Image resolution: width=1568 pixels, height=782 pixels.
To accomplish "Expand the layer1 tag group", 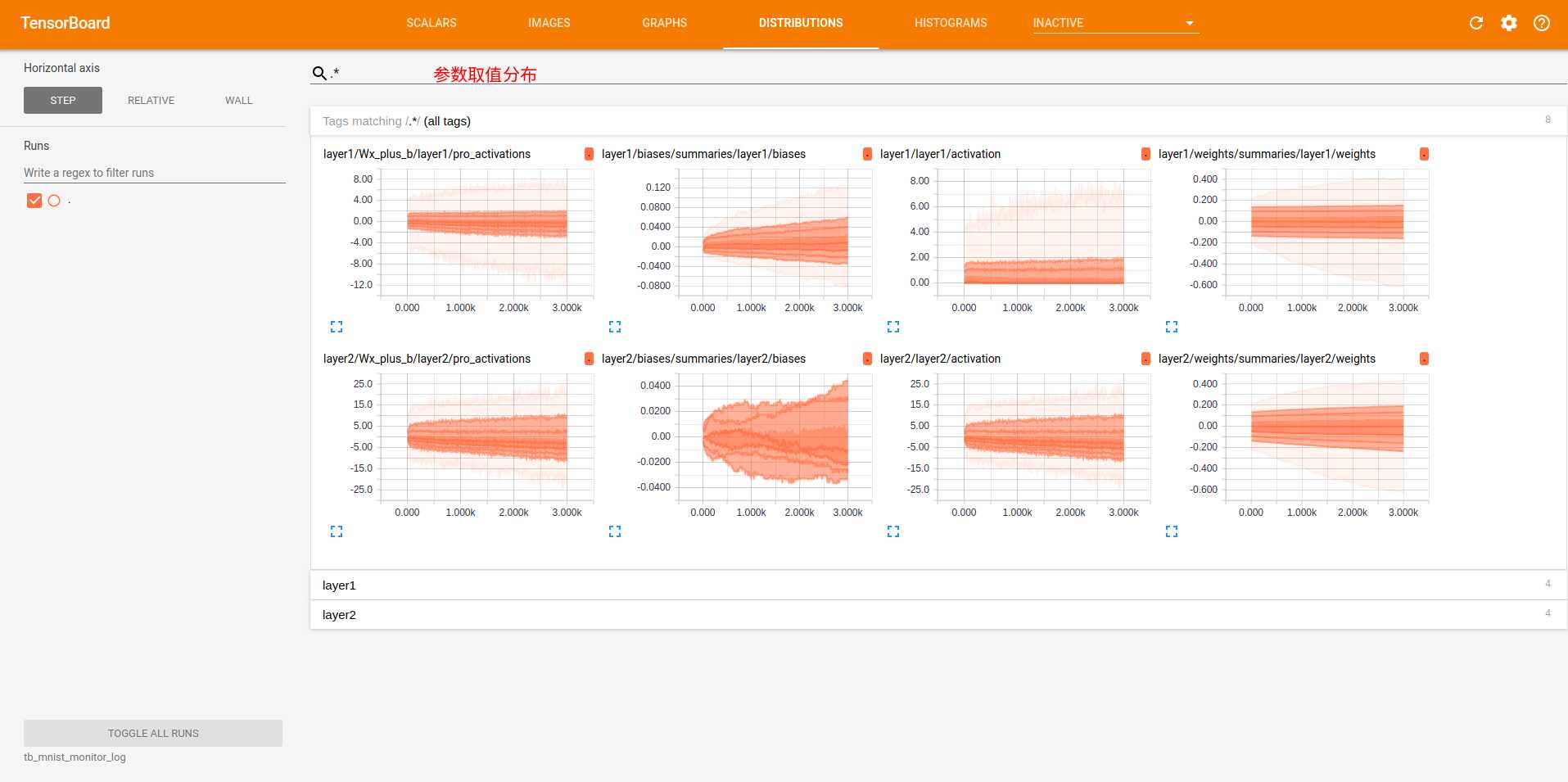I will 938,585.
